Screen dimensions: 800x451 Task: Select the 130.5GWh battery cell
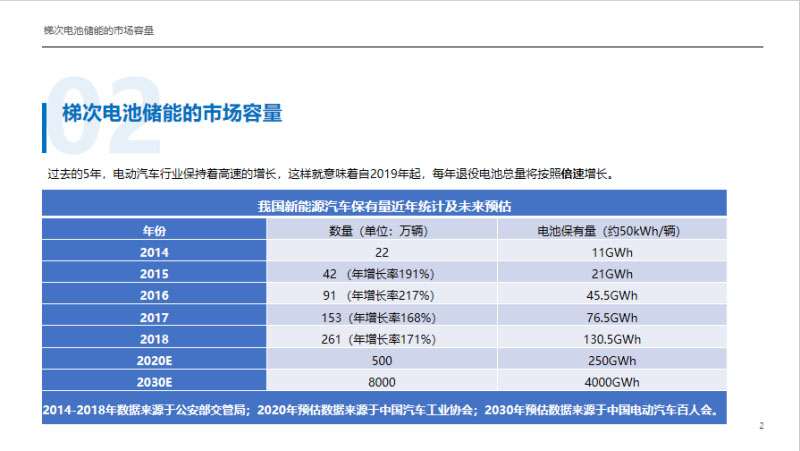(x=612, y=339)
